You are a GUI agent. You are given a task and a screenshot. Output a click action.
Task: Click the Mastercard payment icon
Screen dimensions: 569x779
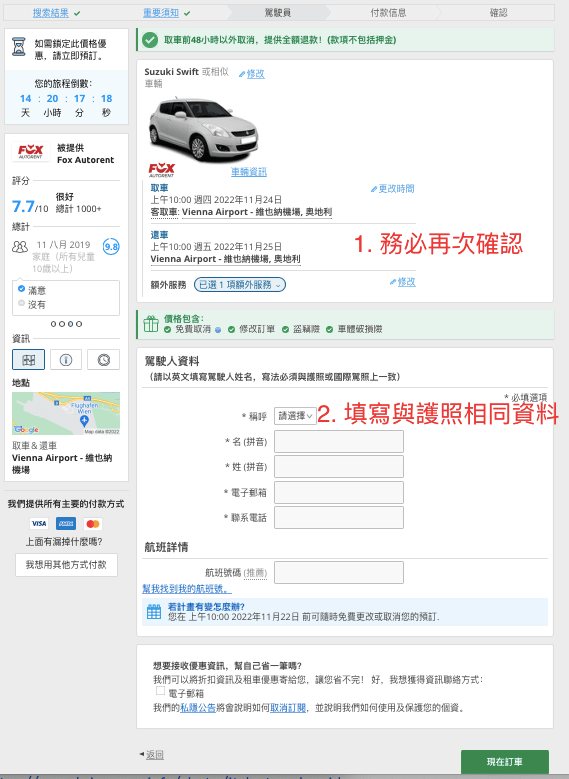click(x=92, y=524)
